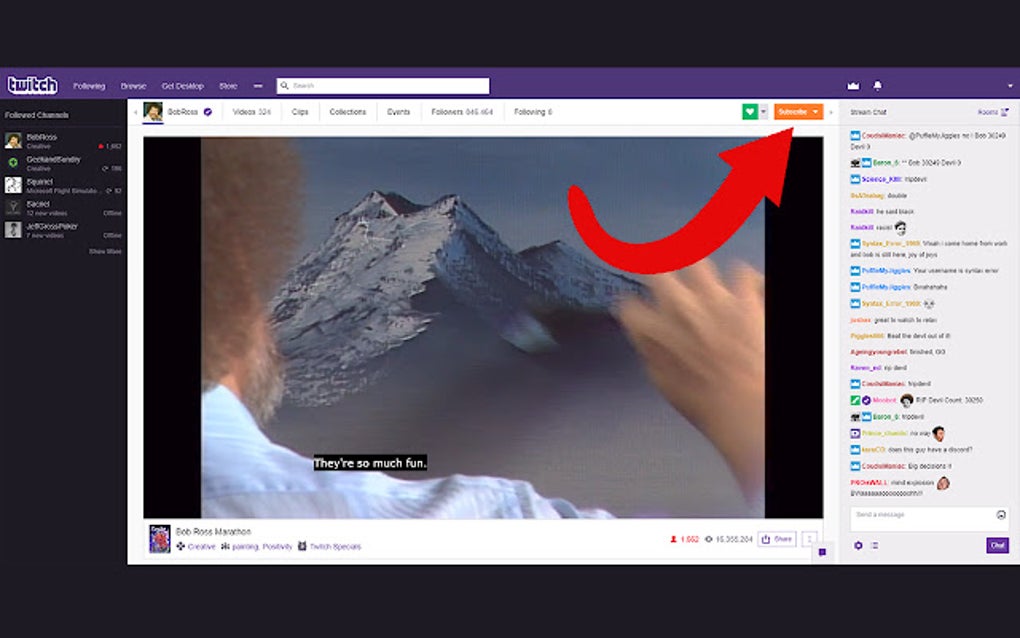Open the account dropdown arrow in top bar
Screen dimensions: 1020x638
(x=1010, y=86)
